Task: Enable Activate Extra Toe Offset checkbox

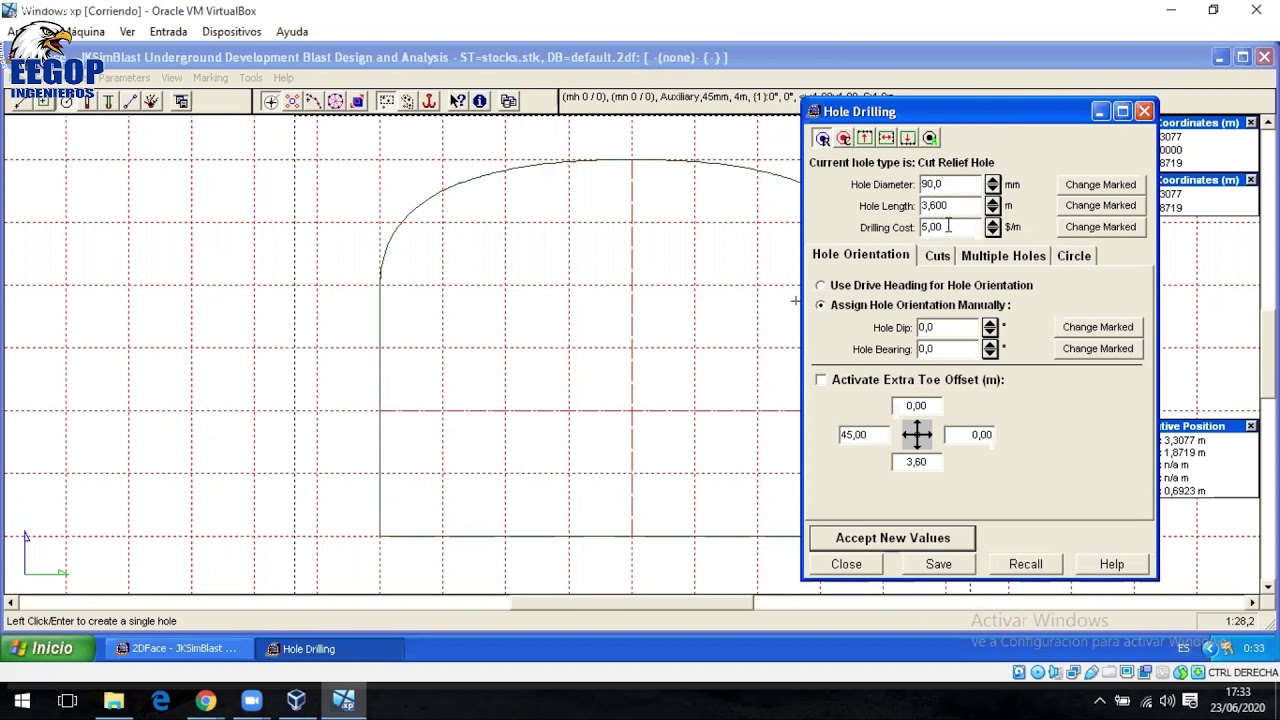Action: click(x=821, y=380)
